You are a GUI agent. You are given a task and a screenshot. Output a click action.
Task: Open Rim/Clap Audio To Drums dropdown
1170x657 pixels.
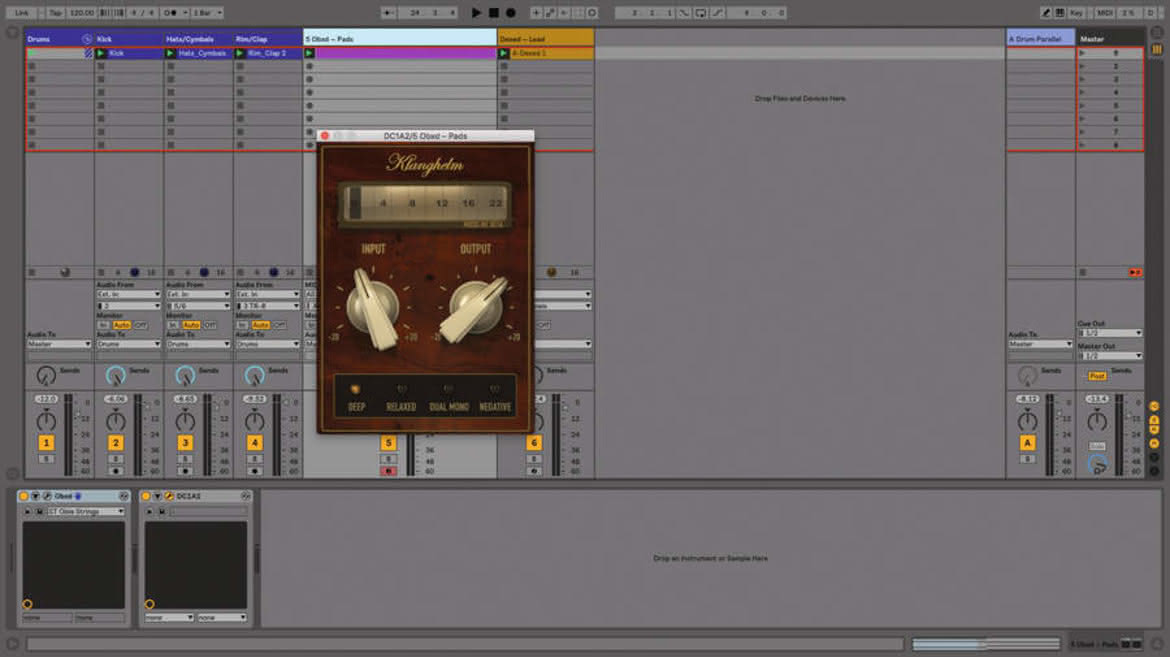point(267,344)
